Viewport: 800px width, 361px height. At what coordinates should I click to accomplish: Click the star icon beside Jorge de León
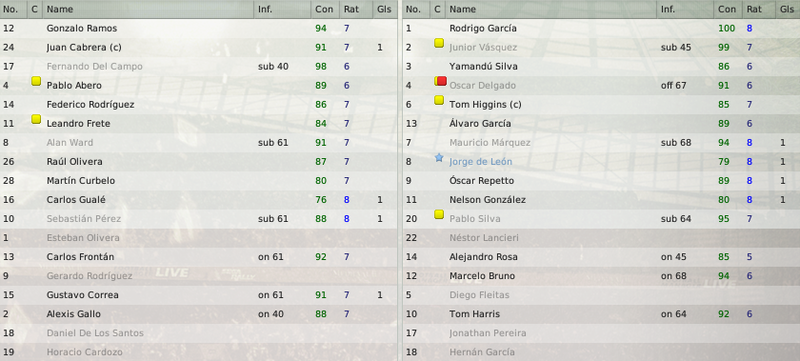[x=439, y=158]
